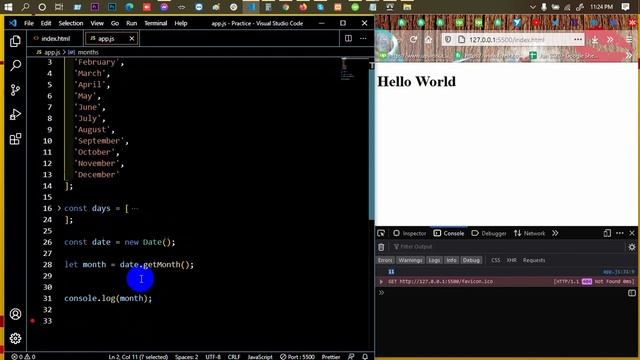Toggle the Errors console filter
The height and width of the screenshot is (360, 640).
tap(385, 260)
